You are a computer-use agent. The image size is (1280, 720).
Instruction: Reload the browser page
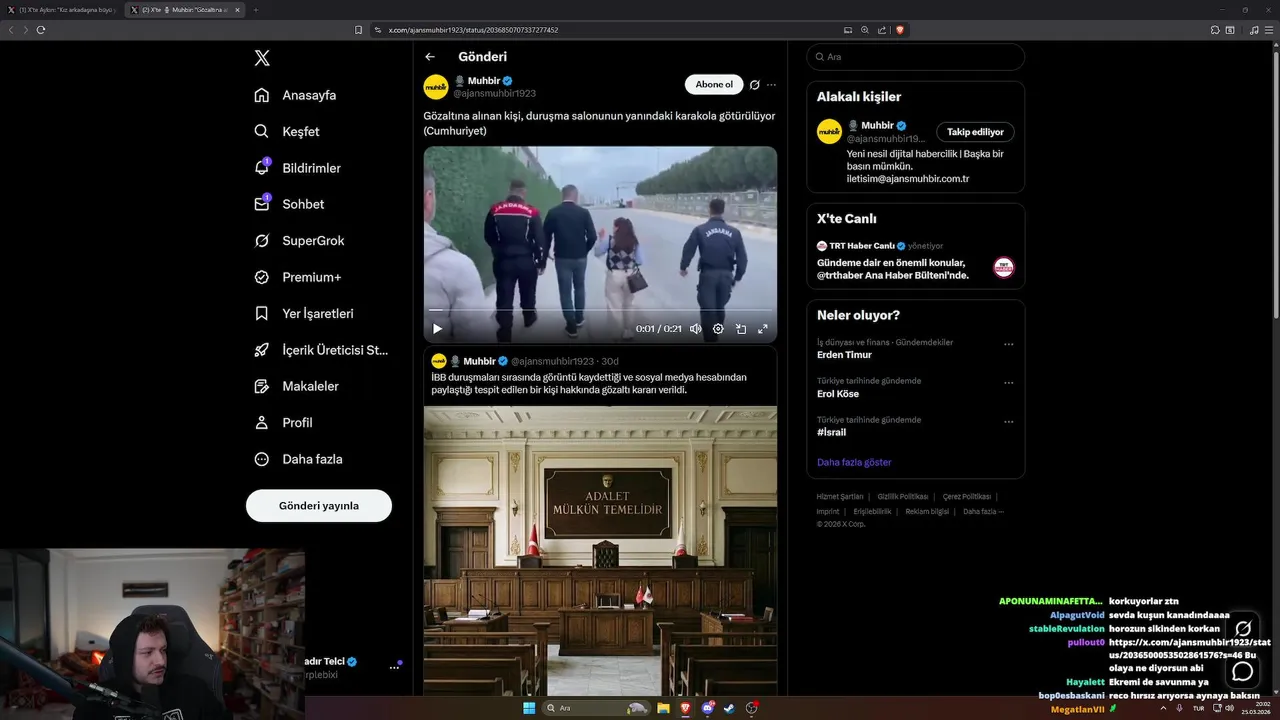tap(41, 30)
